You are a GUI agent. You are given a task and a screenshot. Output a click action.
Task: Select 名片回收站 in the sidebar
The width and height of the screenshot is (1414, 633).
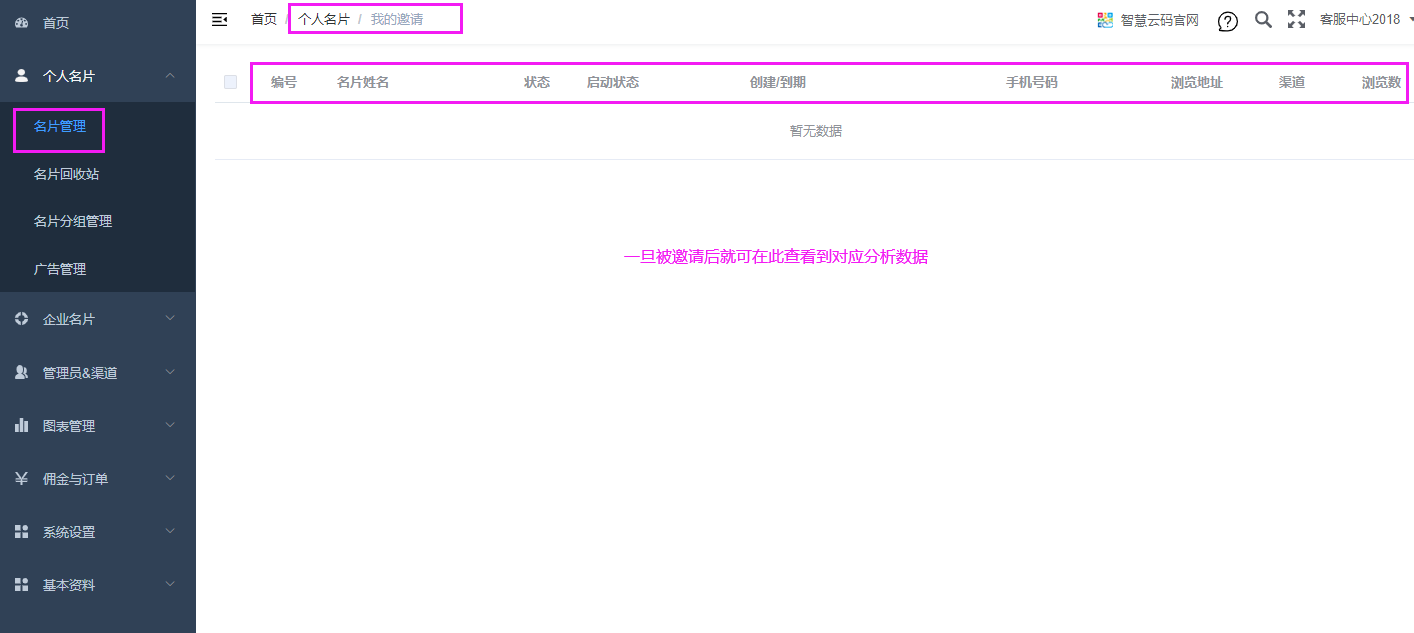pos(66,174)
